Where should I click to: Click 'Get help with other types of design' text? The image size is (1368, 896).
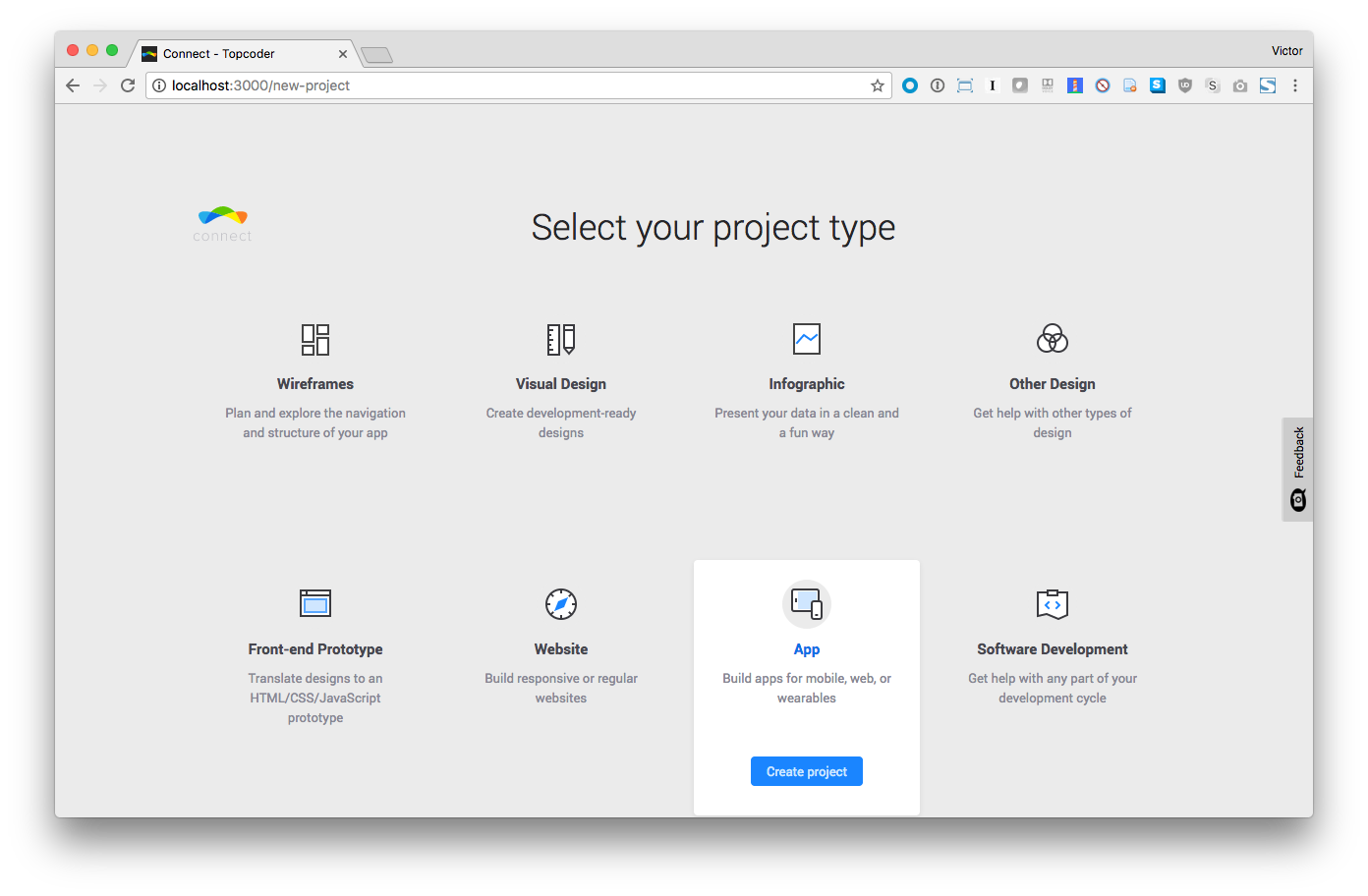[x=1053, y=422]
